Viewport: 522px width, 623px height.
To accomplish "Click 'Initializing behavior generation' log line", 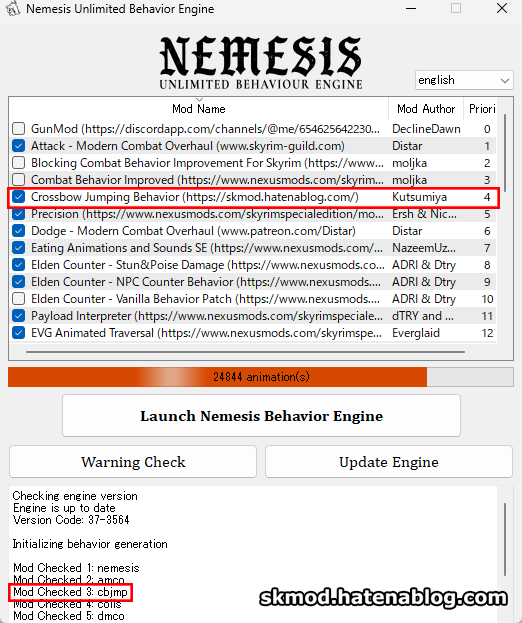I will [x=90, y=544].
